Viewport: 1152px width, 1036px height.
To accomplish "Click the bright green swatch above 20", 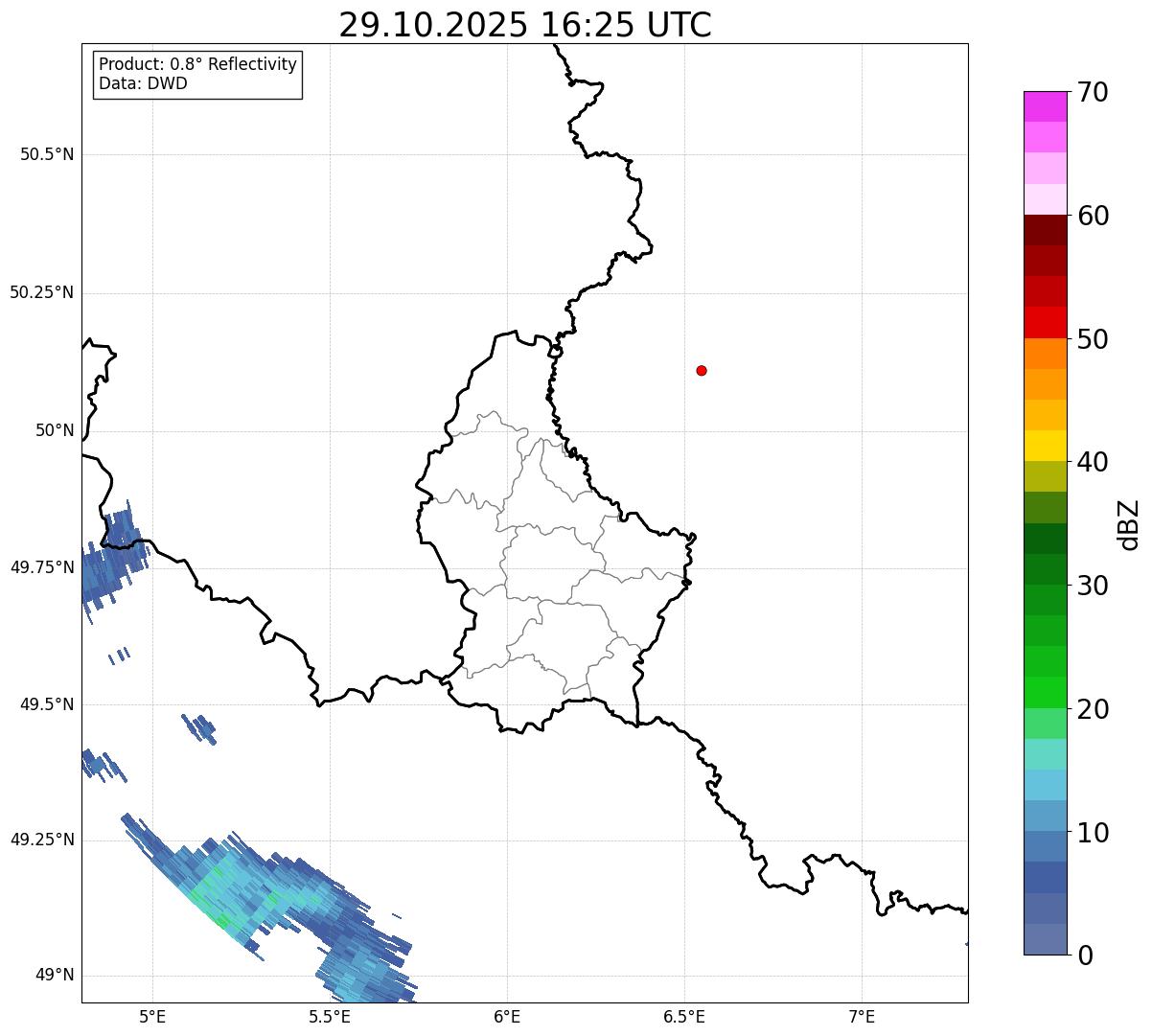I will click(x=1045, y=693).
